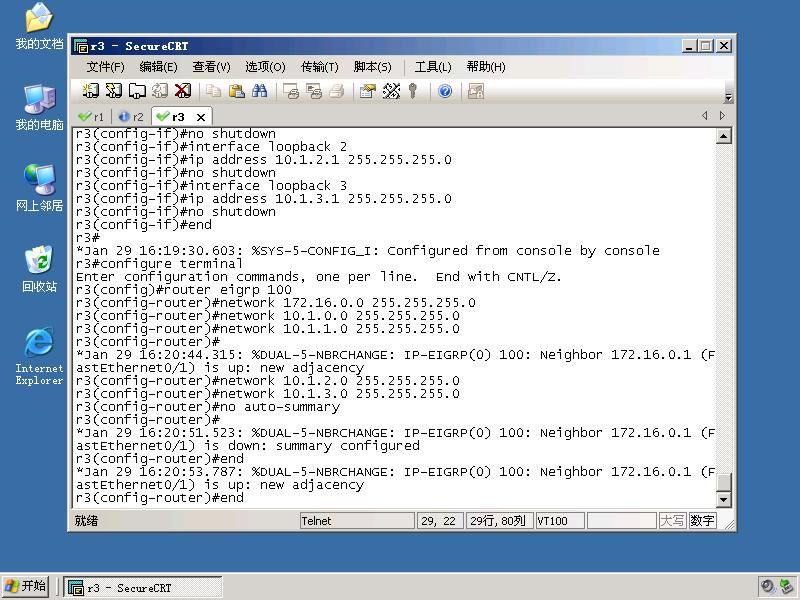The height and width of the screenshot is (600, 800).
Task: Click the 'network 172.16.0.0 255.255.255.0' line
Action: point(276,303)
